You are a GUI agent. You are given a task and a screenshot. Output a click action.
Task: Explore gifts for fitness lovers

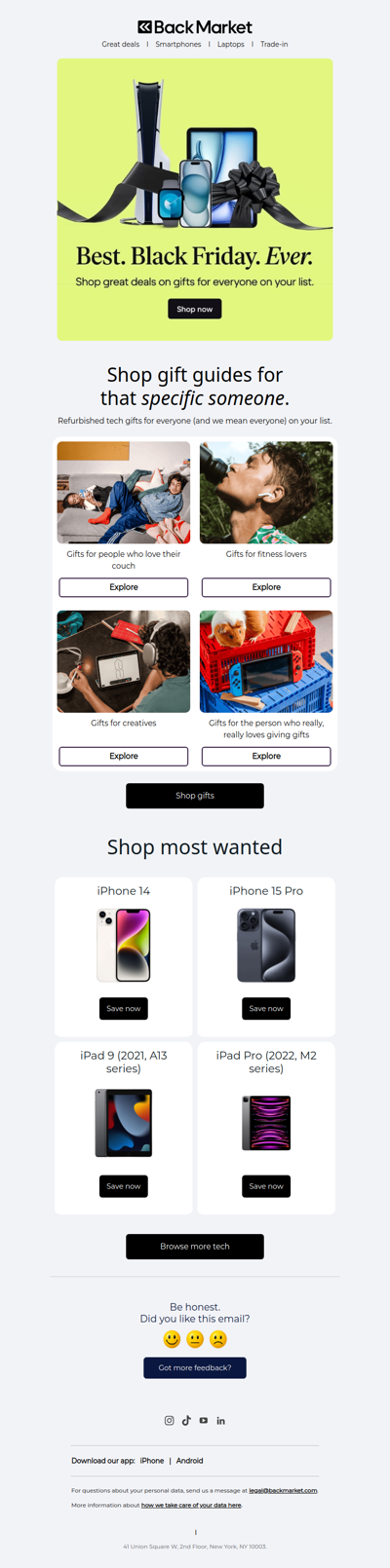click(x=266, y=587)
